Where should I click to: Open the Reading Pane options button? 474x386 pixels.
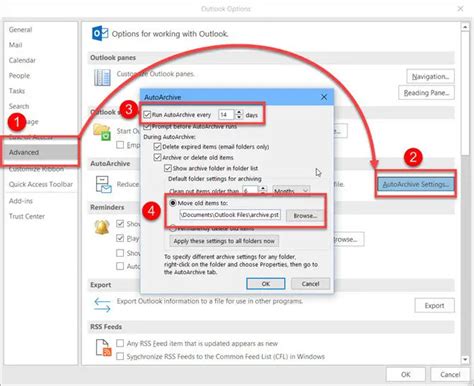[426, 93]
